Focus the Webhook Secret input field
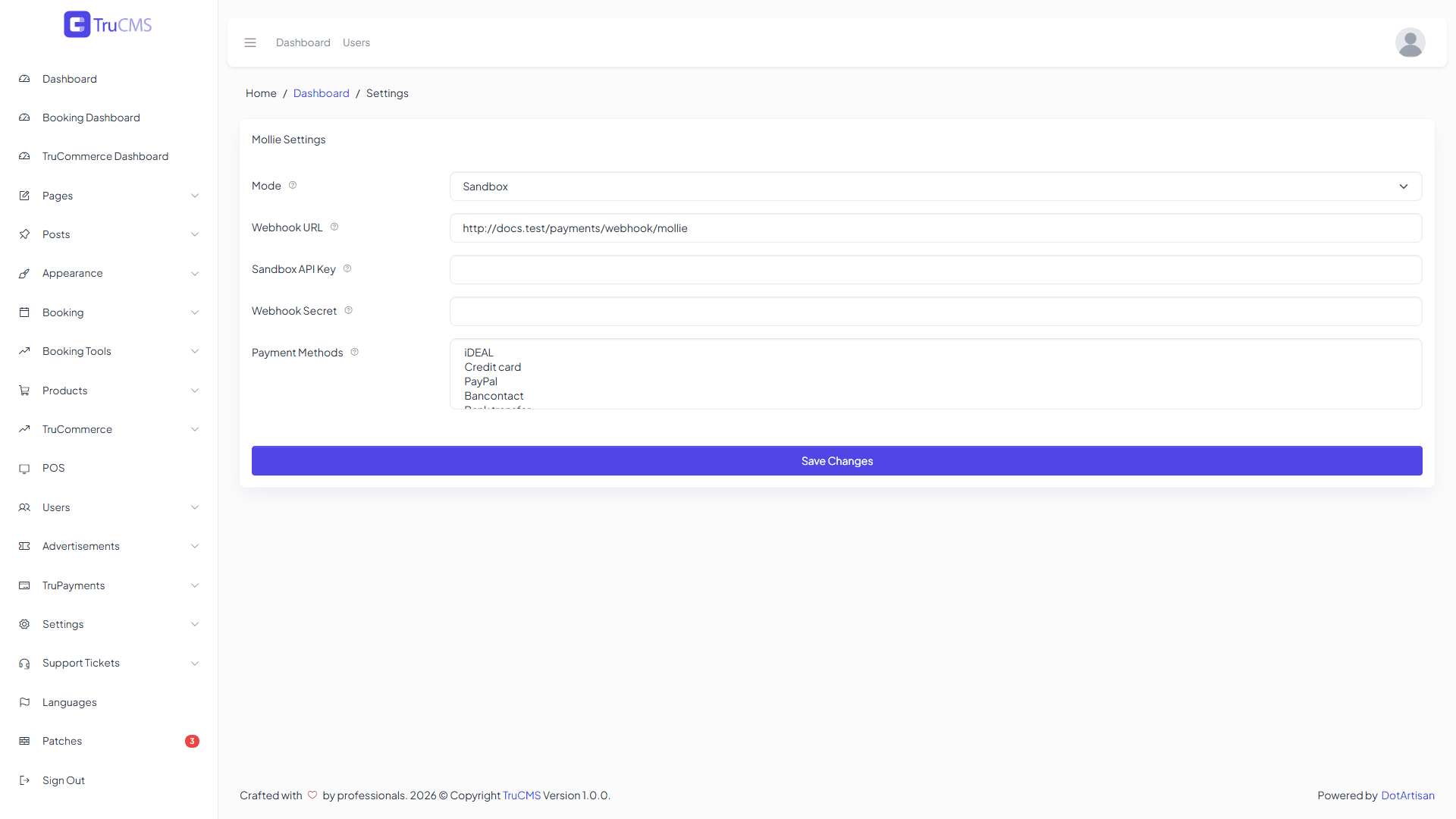Screen dimensions: 1456x819 (936, 312)
